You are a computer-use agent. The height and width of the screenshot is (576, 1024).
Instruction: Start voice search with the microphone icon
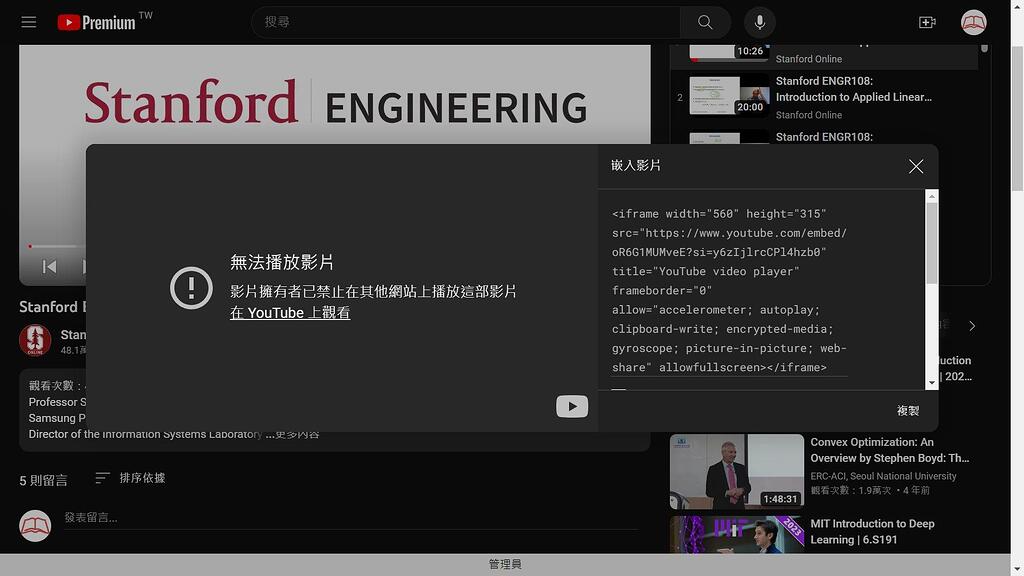[759, 21]
